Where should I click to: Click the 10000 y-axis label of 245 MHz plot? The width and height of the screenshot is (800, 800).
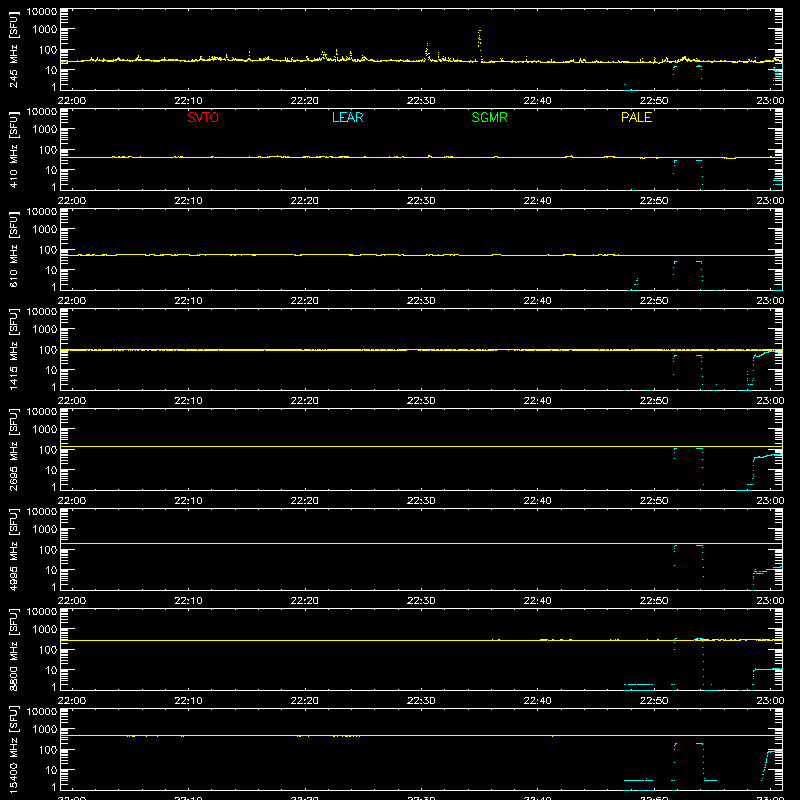[42, 12]
